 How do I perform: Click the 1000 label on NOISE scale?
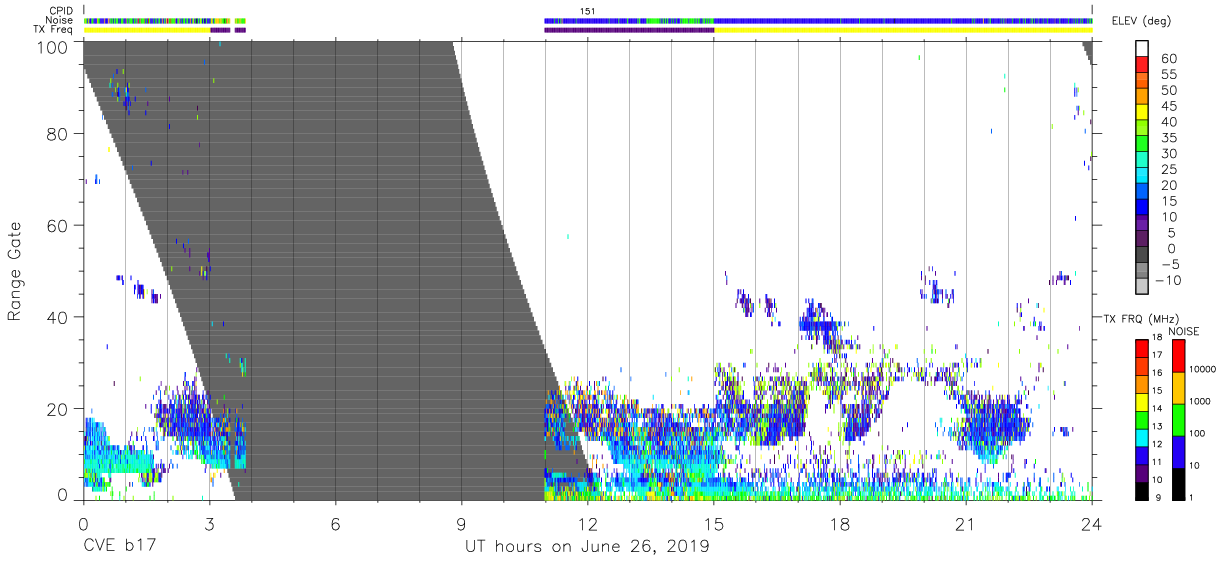click(x=1200, y=402)
